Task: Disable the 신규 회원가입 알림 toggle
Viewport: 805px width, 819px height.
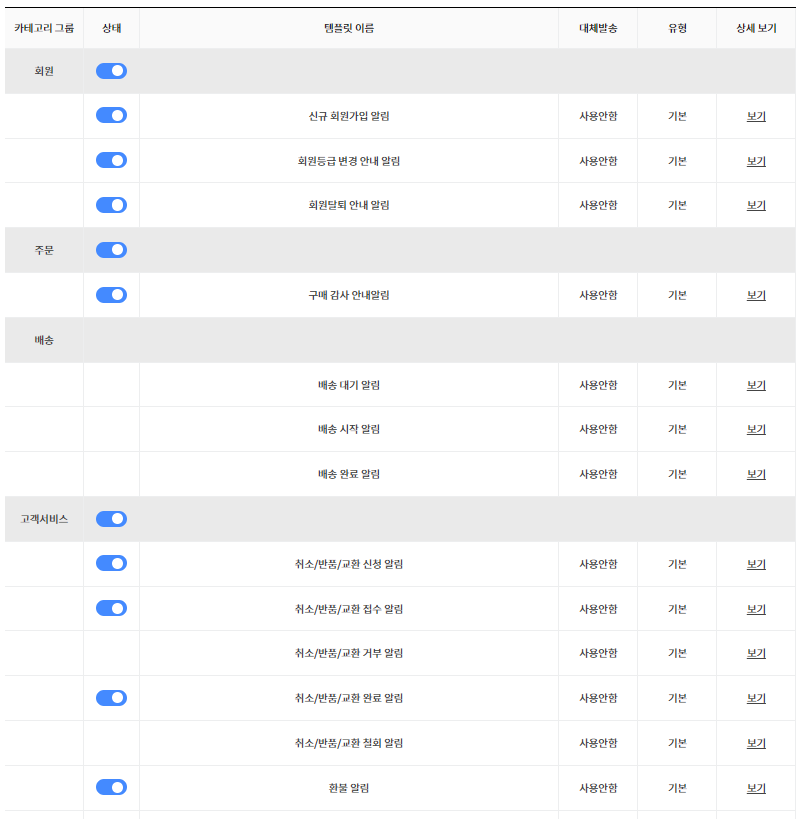Action: [111, 115]
